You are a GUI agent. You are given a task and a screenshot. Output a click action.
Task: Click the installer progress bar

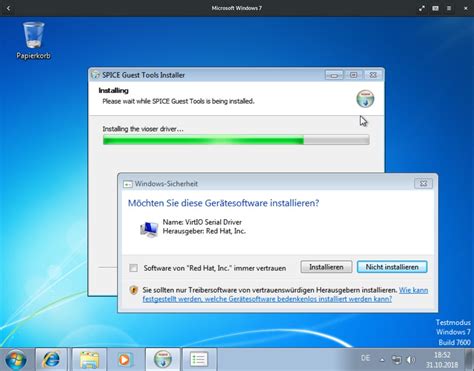[236, 140]
